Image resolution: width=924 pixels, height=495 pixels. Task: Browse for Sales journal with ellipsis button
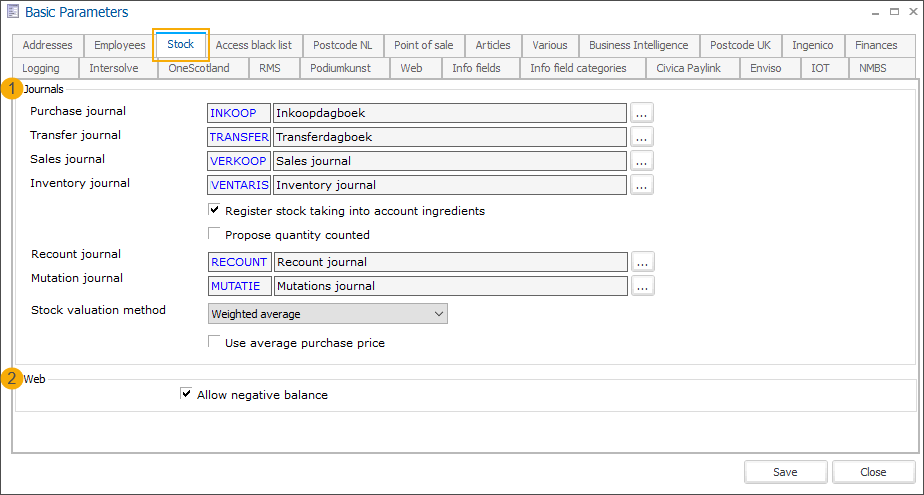point(642,161)
